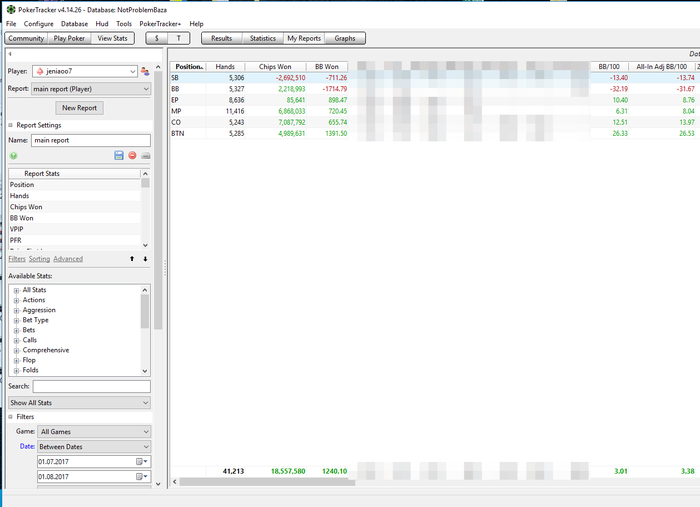The width and height of the screenshot is (700, 507).
Task: Save the report with the floppy disk icon
Action: pyautogui.click(x=119, y=155)
